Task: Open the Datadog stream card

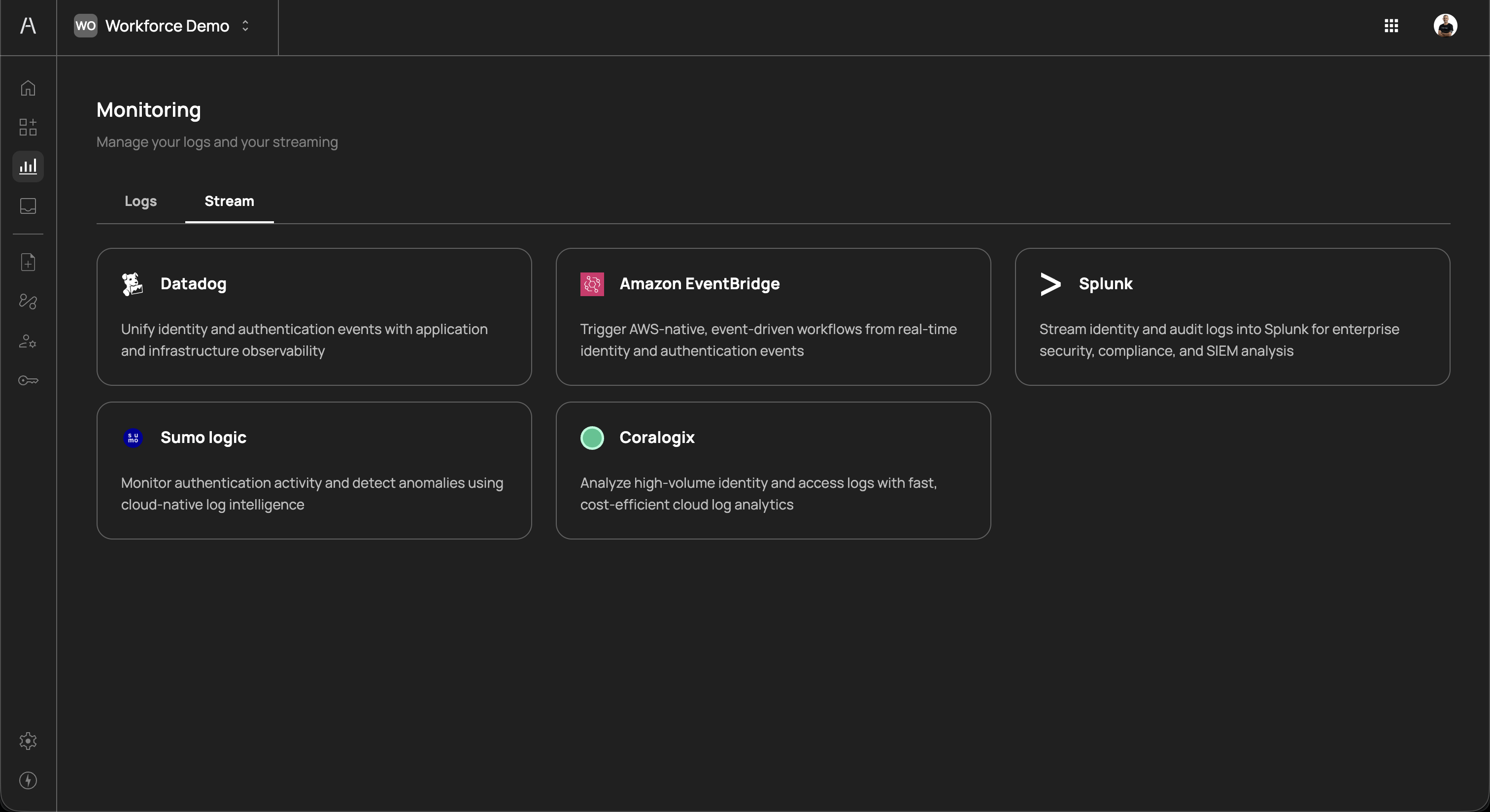Action: tap(314, 317)
